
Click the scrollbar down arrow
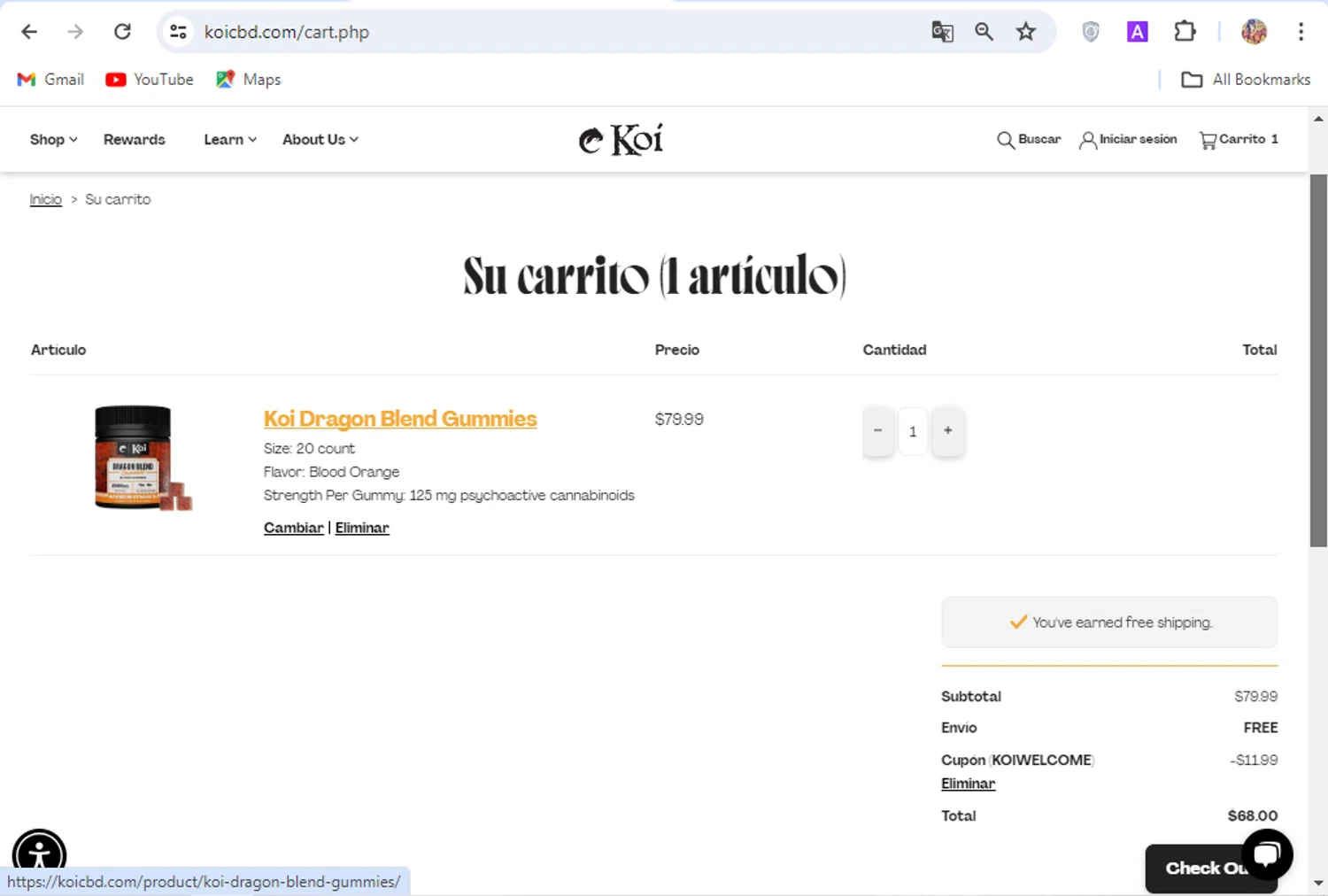(1318, 883)
